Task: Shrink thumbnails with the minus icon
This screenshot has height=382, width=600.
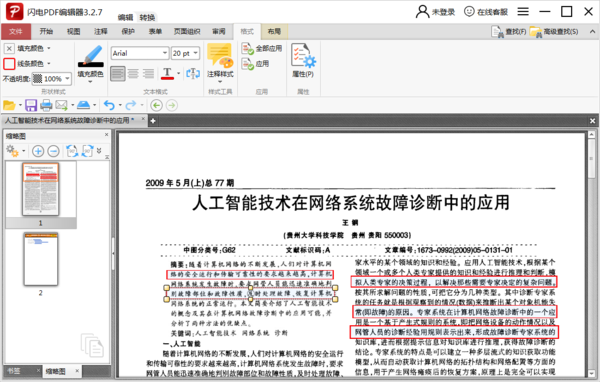Action: click(x=53, y=151)
